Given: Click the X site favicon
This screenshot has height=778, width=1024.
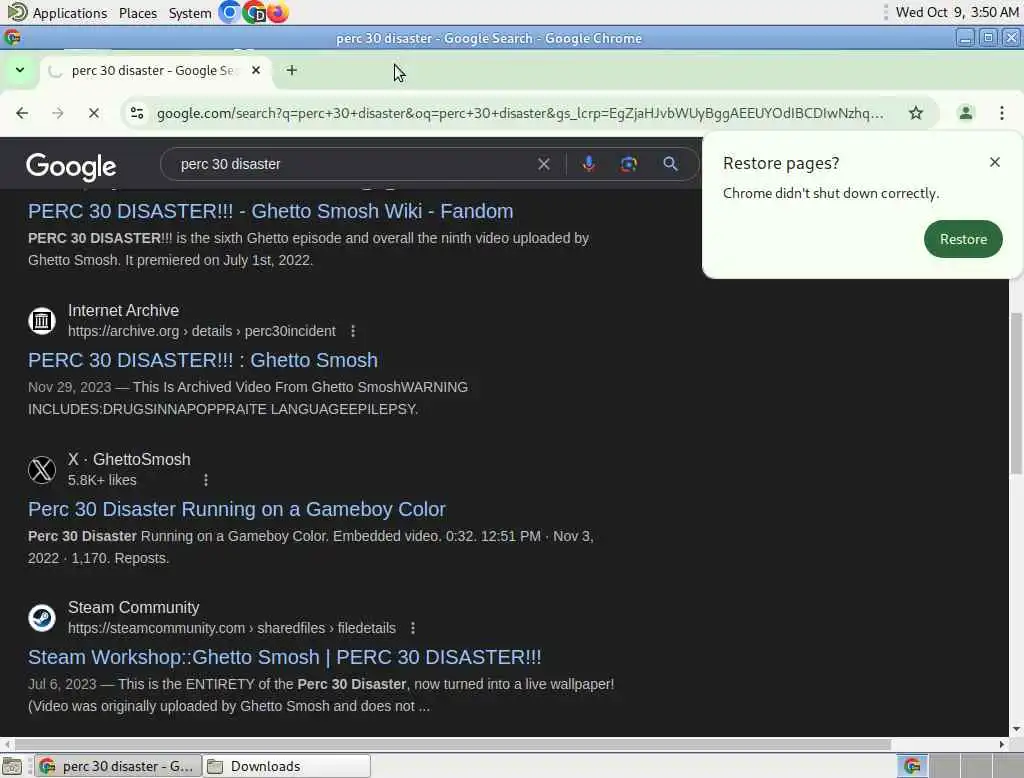Looking at the screenshot, I should click(x=42, y=470).
